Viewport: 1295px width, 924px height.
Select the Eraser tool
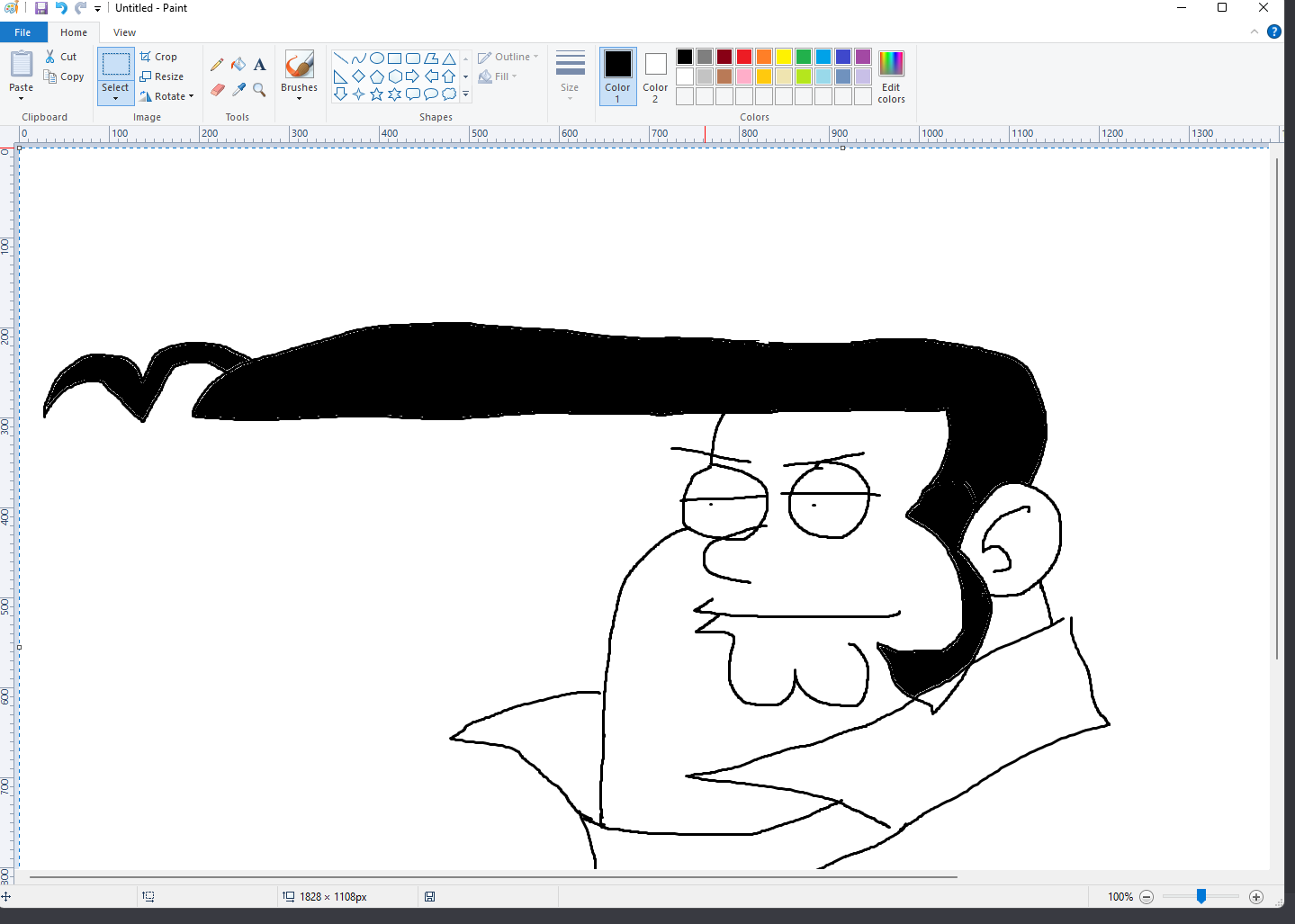217,89
